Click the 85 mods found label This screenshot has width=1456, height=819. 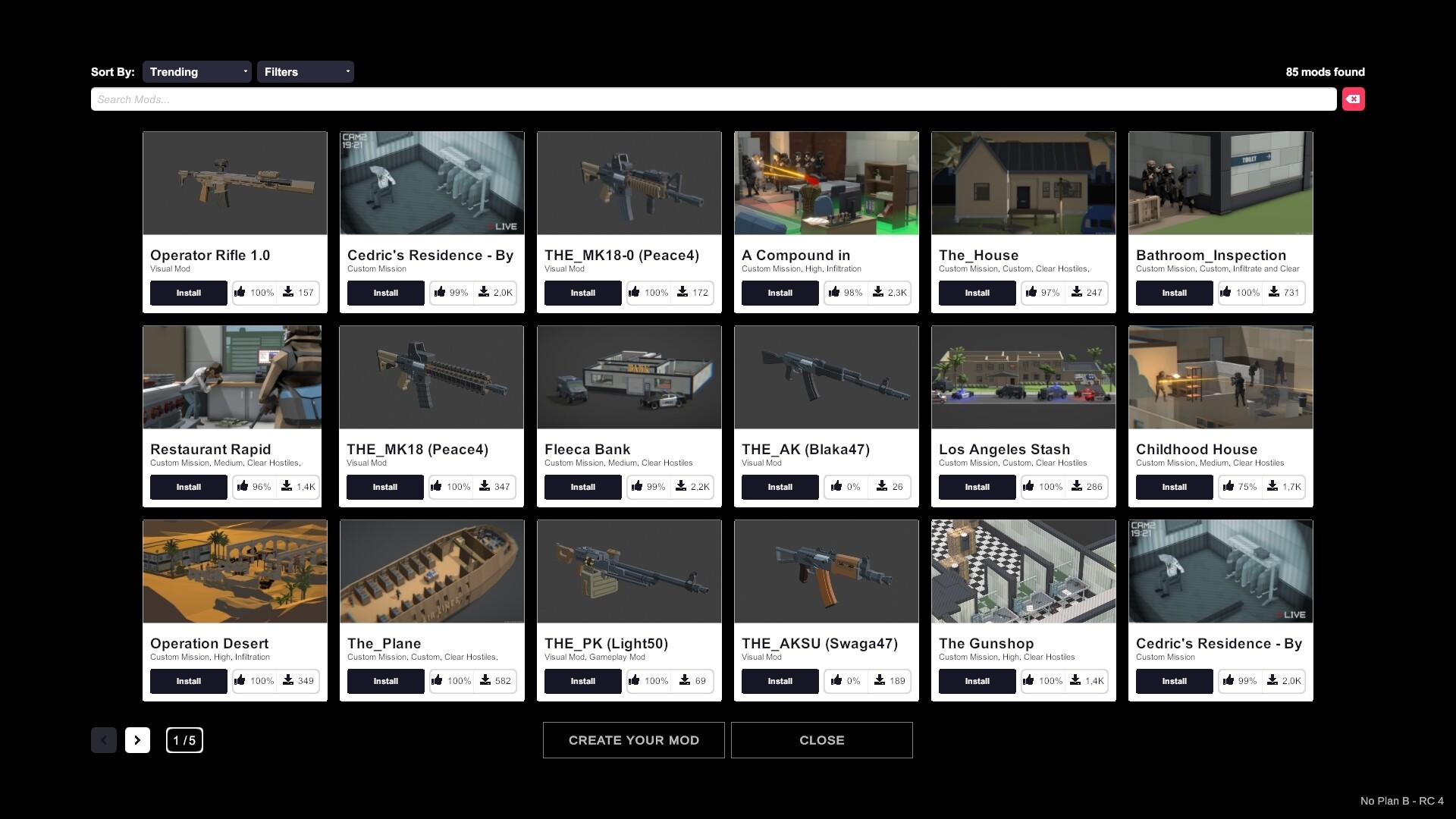[x=1324, y=71]
